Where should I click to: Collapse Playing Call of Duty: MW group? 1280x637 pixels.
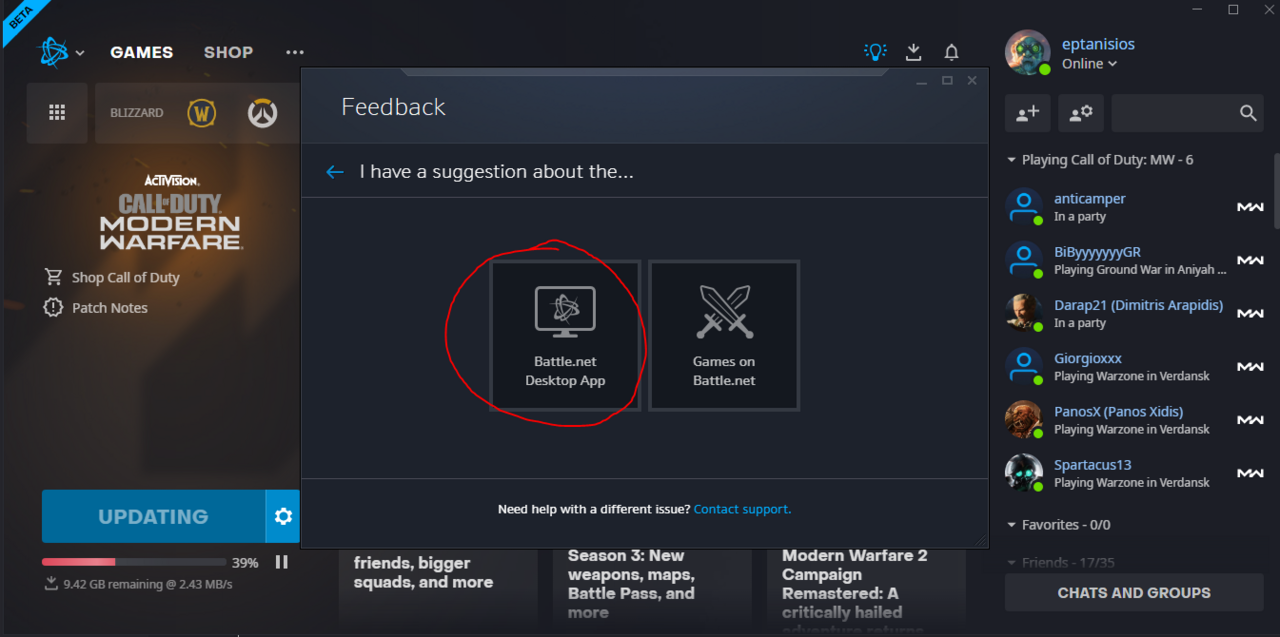tap(1100, 160)
